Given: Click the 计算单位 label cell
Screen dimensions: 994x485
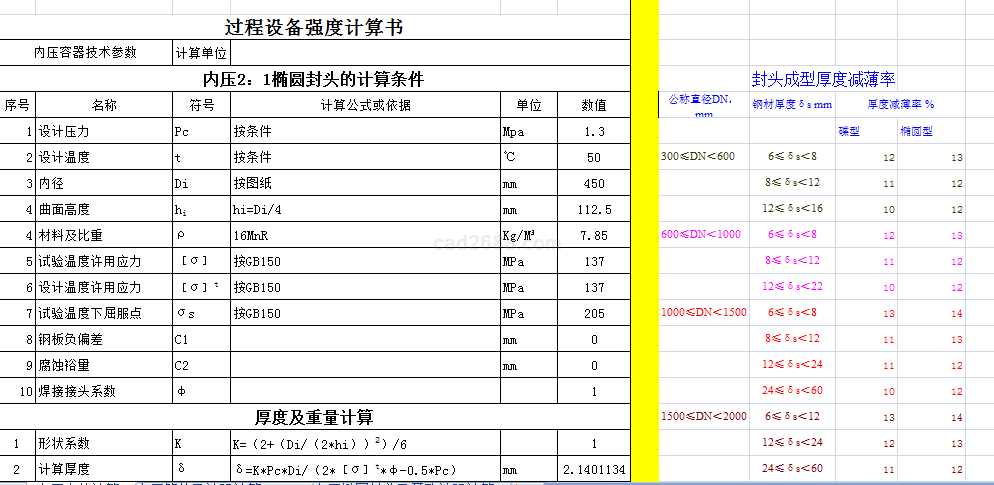Looking at the screenshot, I should (x=201, y=53).
